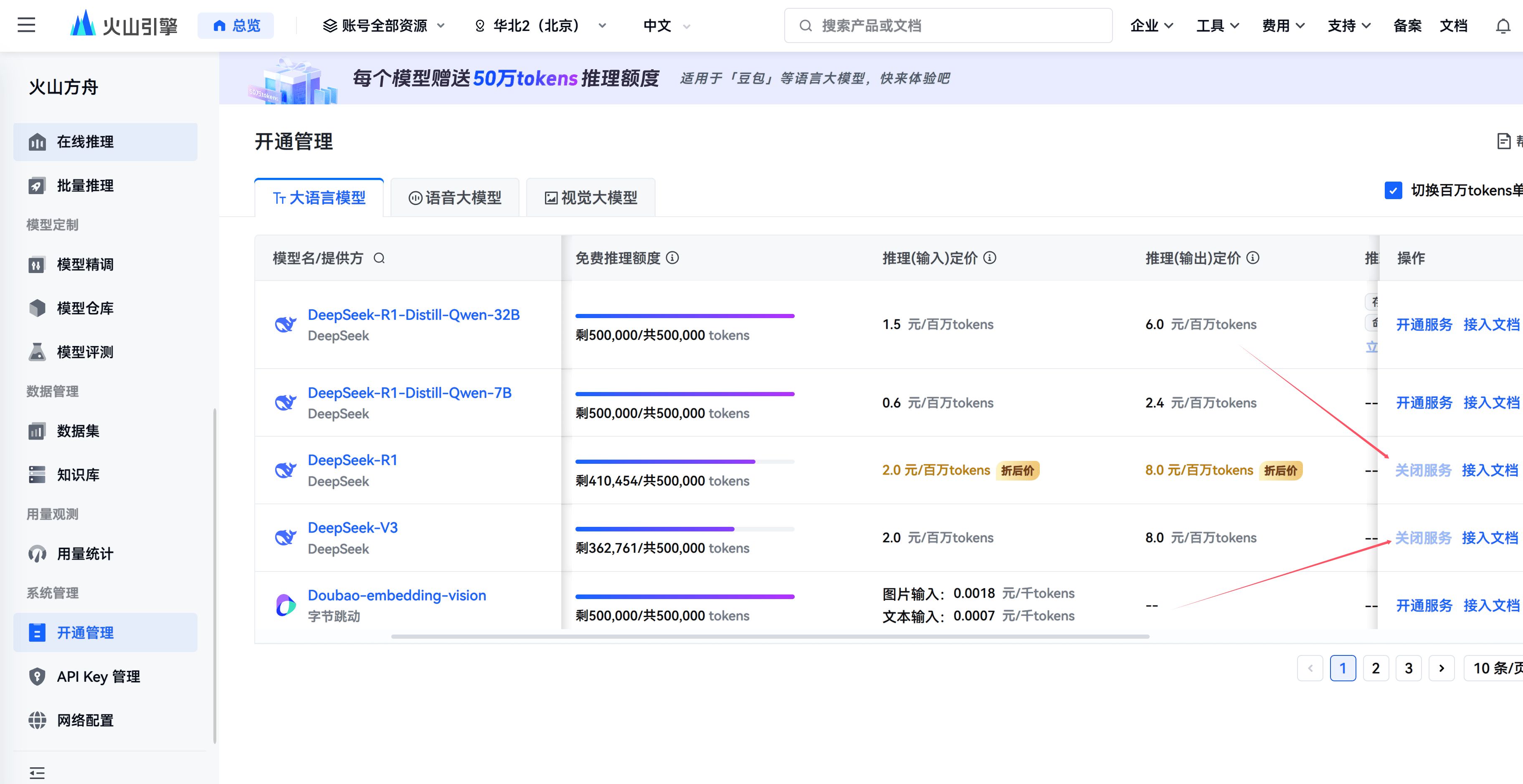
Task: Open the 中文 language dropdown
Action: (x=666, y=25)
